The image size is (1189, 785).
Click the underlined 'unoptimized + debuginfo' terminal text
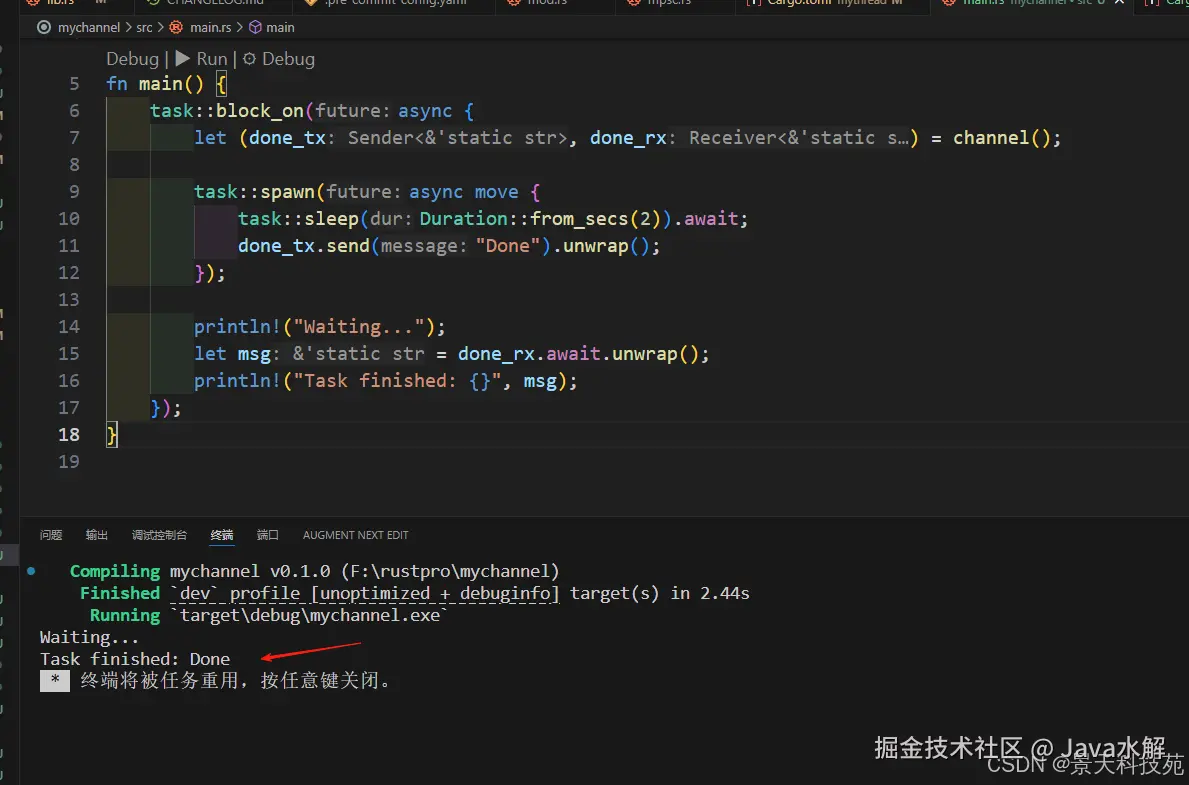pyautogui.click(x=435, y=593)
